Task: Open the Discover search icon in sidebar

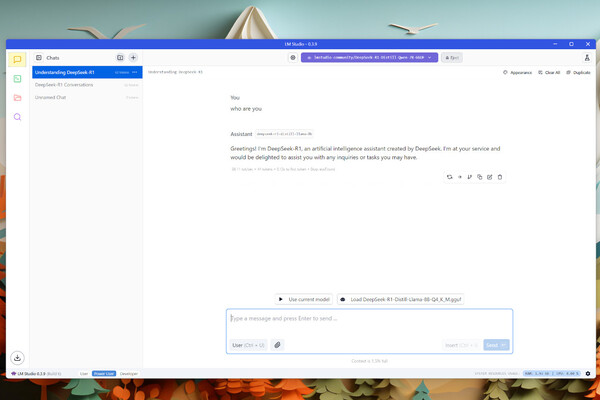Action: coord(17,117)
